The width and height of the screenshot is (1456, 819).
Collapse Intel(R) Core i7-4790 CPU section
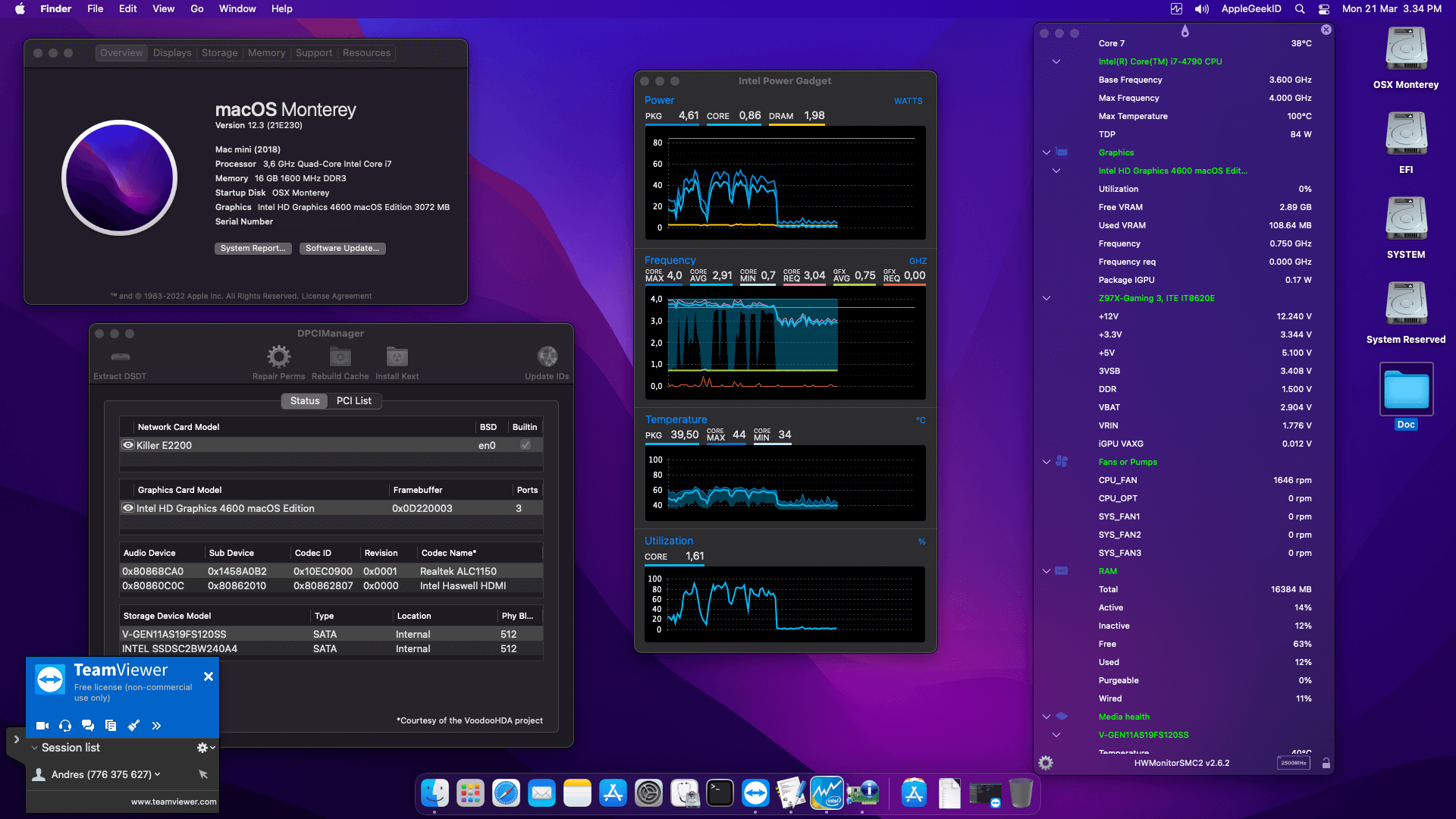(x=1056, y=61)
